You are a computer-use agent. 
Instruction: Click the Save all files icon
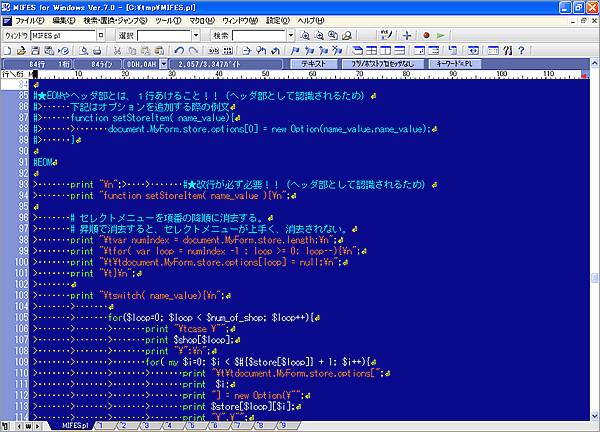coord(49,51)
